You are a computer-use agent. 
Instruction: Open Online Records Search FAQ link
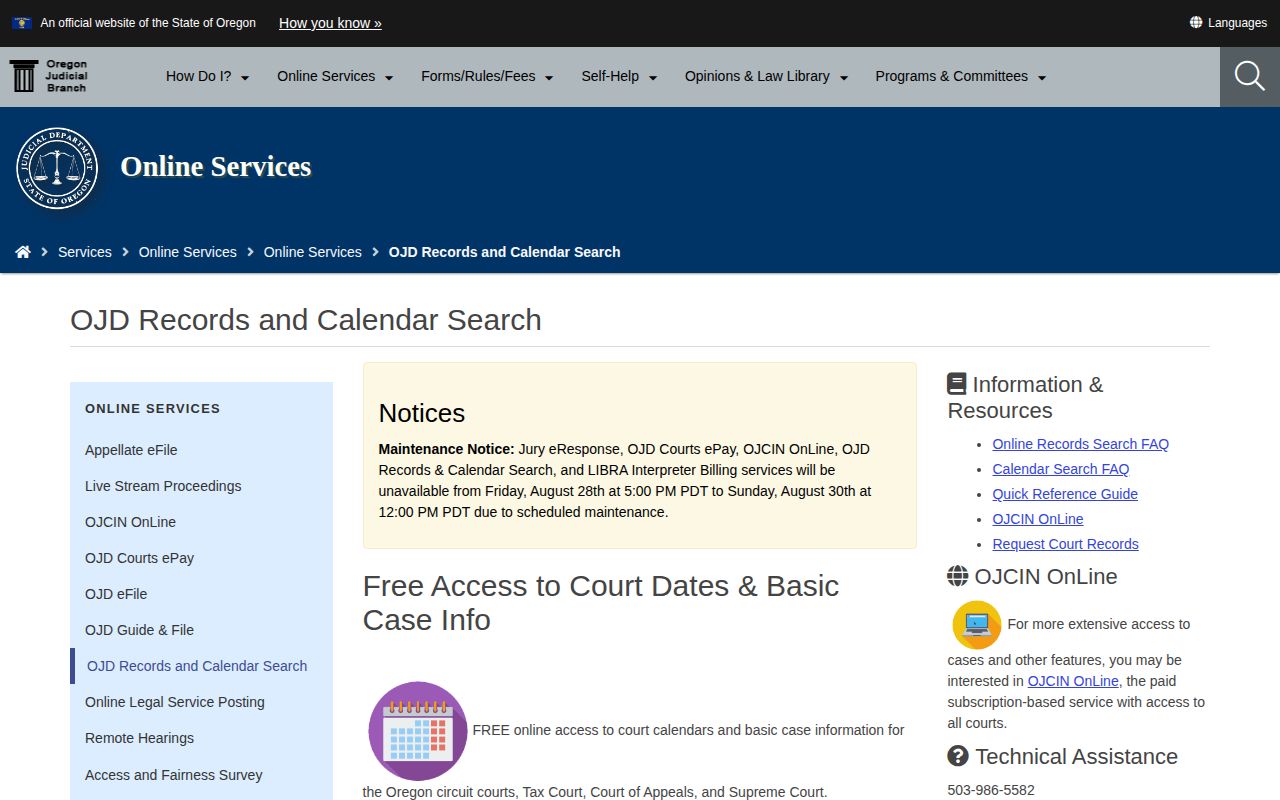1080,444
